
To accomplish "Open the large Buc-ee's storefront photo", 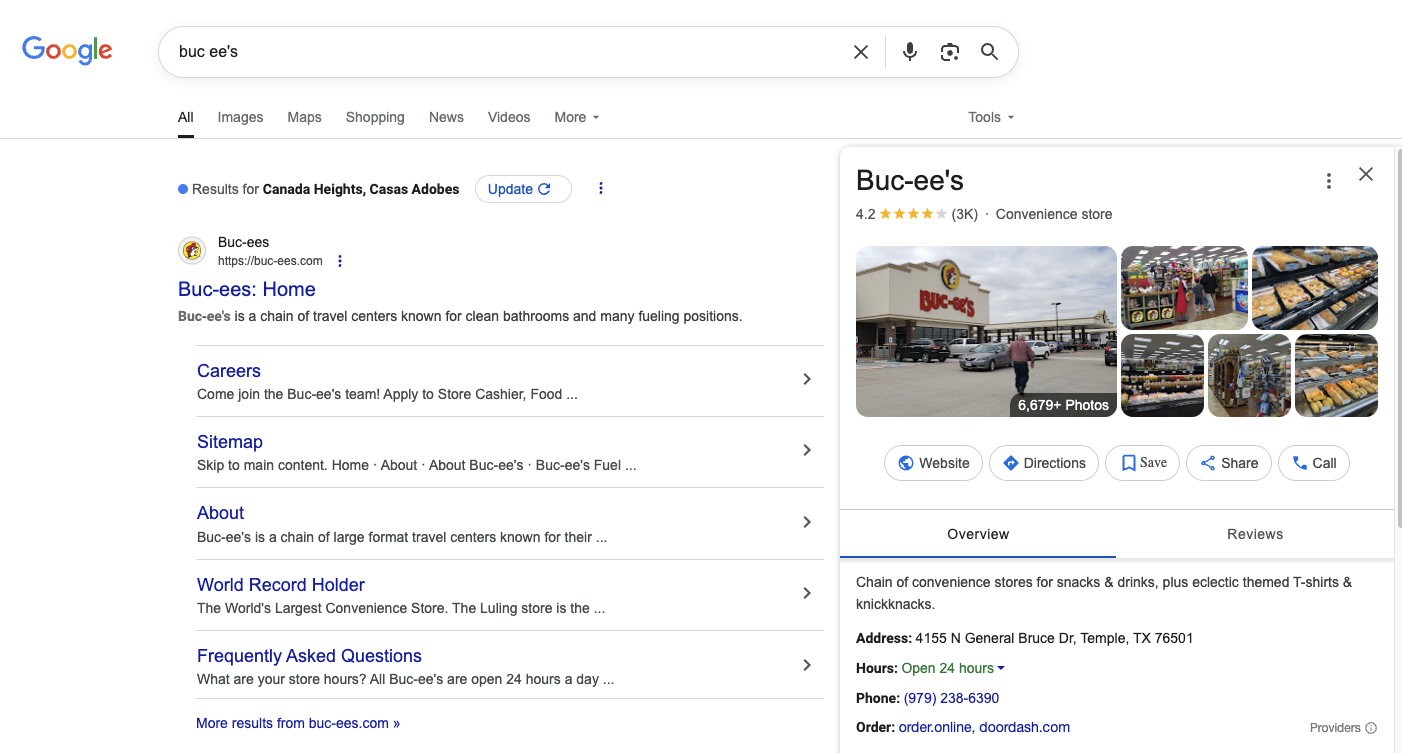I will (986, 331).
